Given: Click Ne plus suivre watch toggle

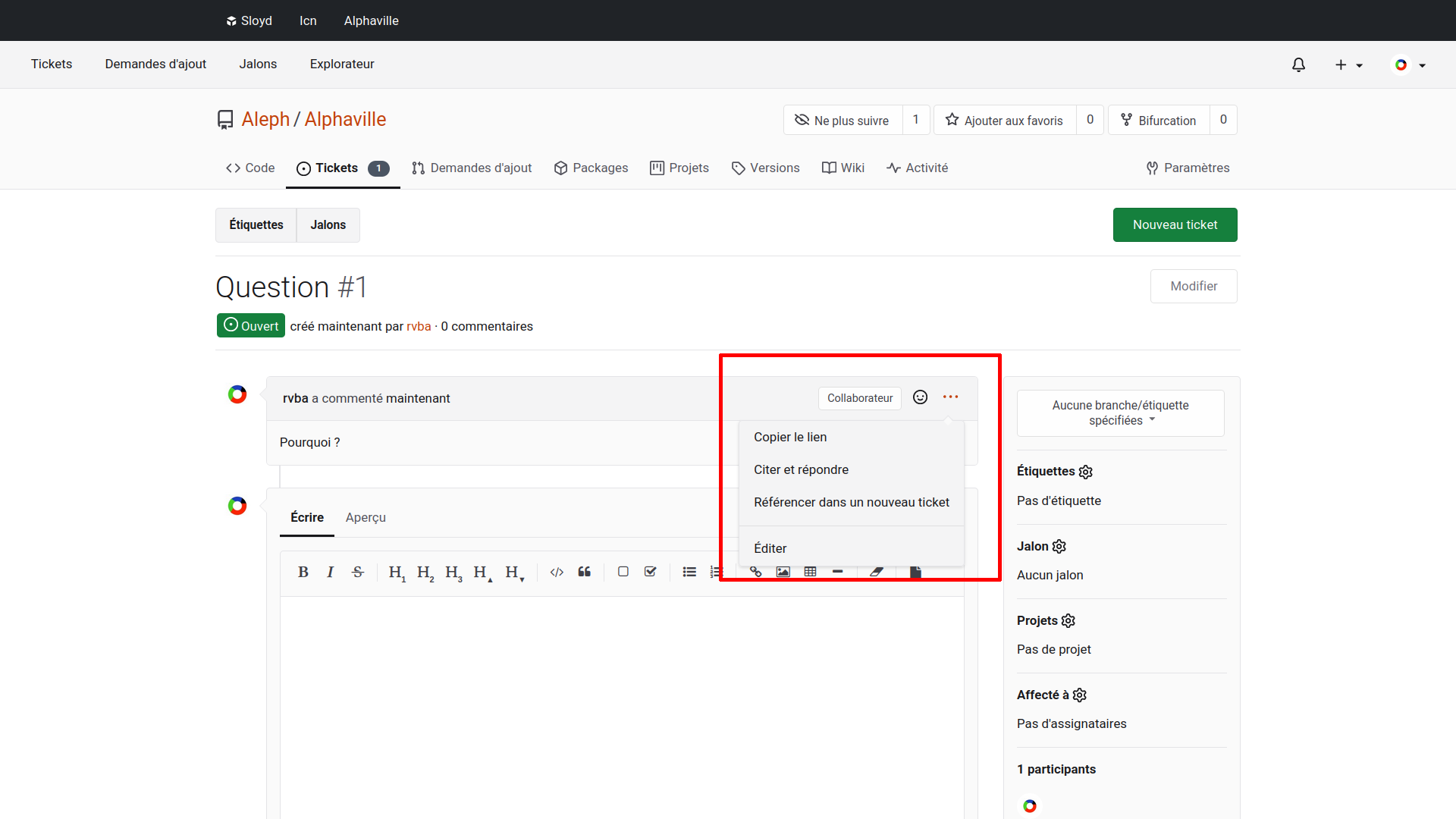Looking at the screenshot, I should [843, 120].
